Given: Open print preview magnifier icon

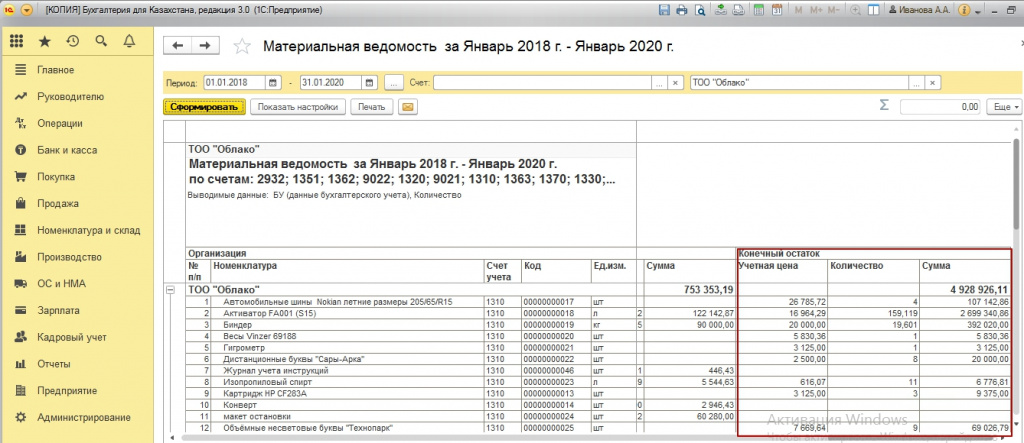Looking at the screenshot, I should 700,10.
